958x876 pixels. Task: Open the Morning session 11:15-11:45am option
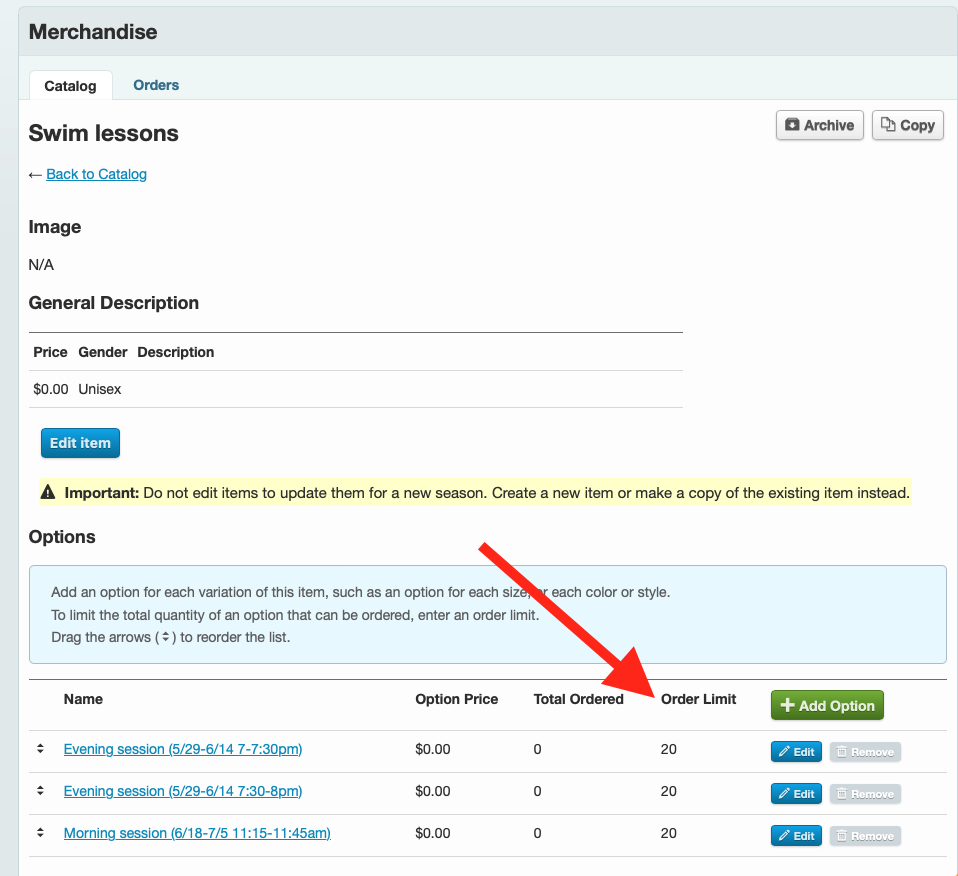click(x=196, y=833)
